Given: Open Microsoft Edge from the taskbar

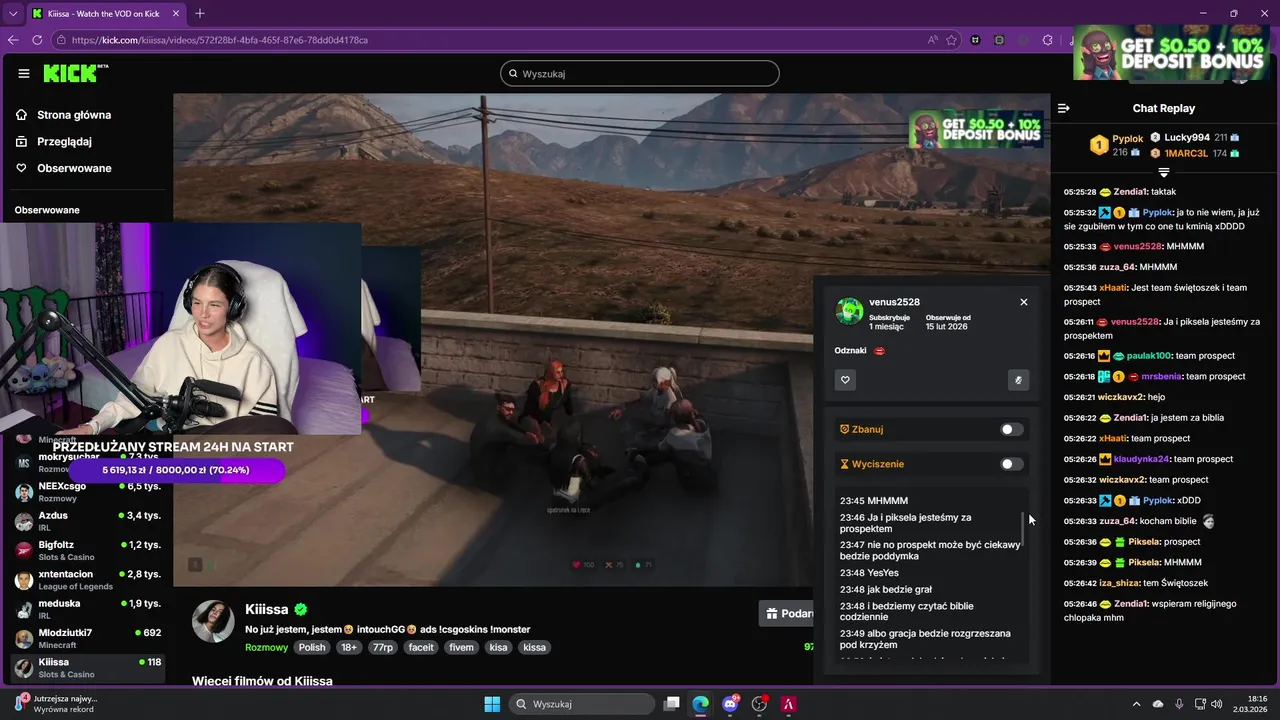Looking at the screenshot, I should tap(701, 704).
